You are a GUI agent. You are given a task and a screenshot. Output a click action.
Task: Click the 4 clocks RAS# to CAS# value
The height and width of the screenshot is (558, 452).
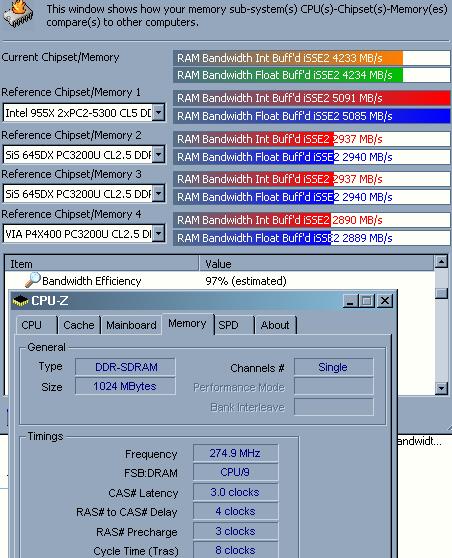click(x=235, y=511)
